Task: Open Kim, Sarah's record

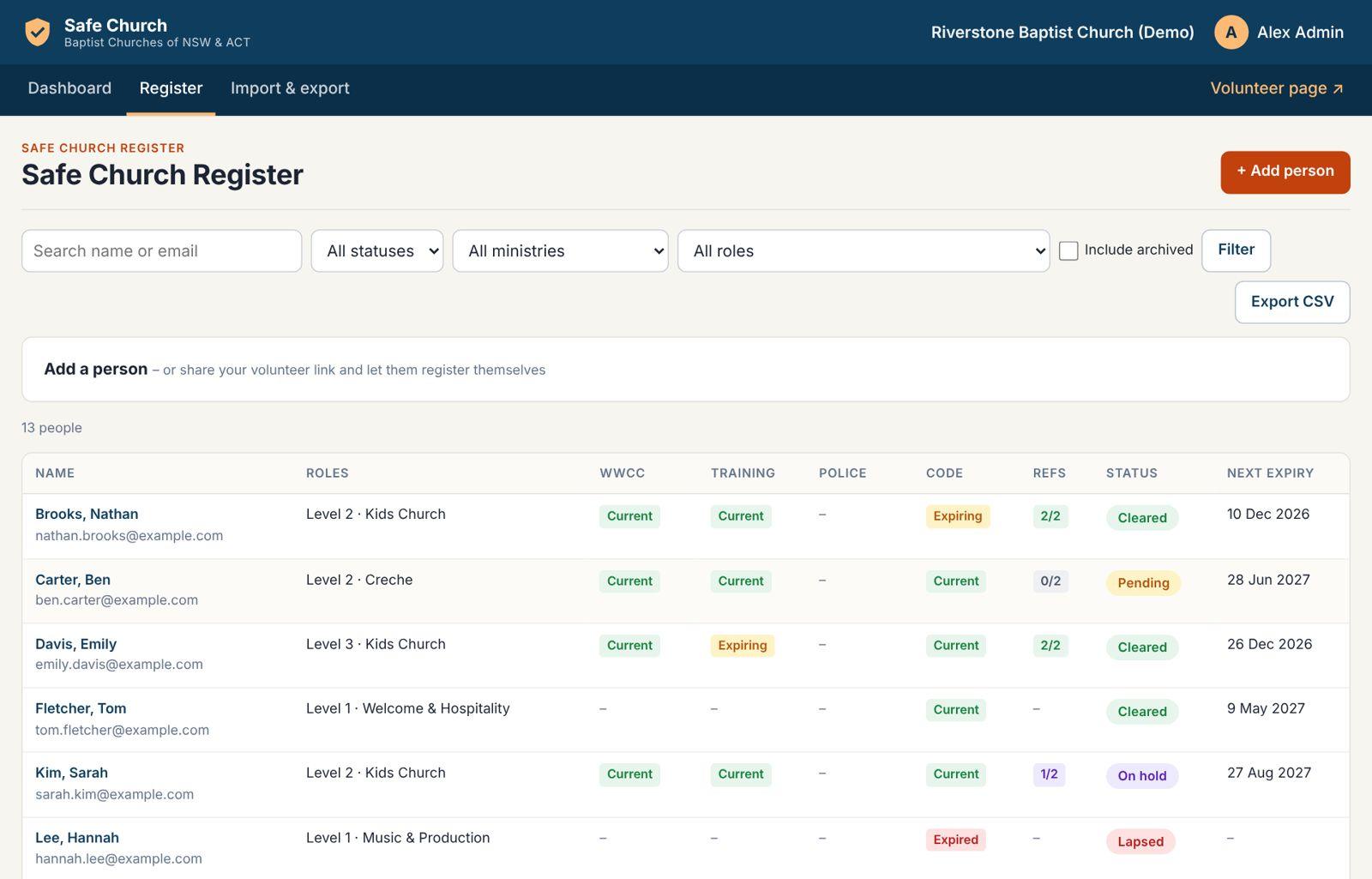Action: point(71,773)
